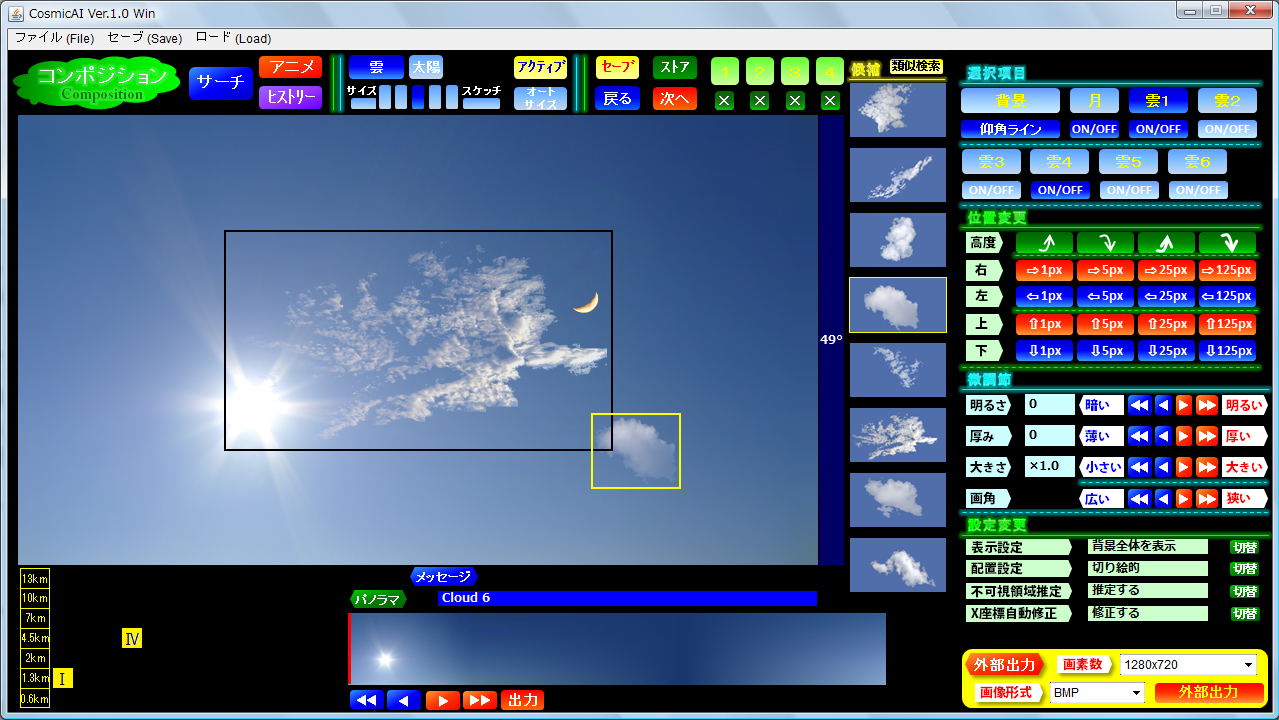This screenshot has height=720, width=1279.
Task: Click the yellow セーブ button in toolbar
Action: click(x=617, y=67)
